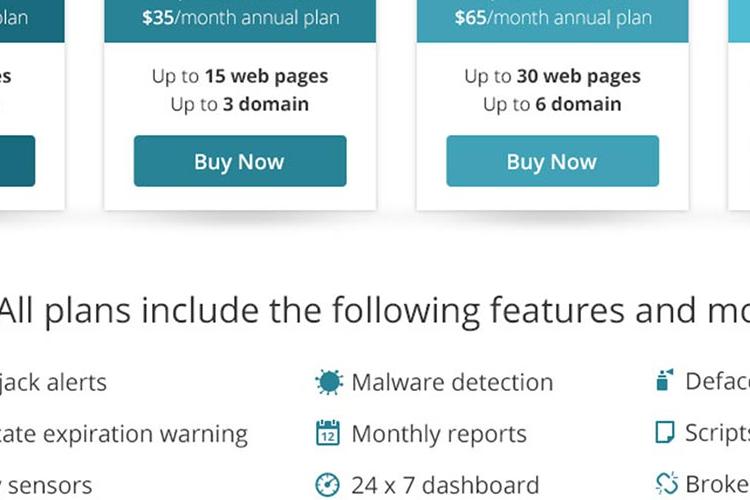Click the broken link chain icon
Viewport: 750px width, 500px height.
pyautogui.click(x=667, y=483)
